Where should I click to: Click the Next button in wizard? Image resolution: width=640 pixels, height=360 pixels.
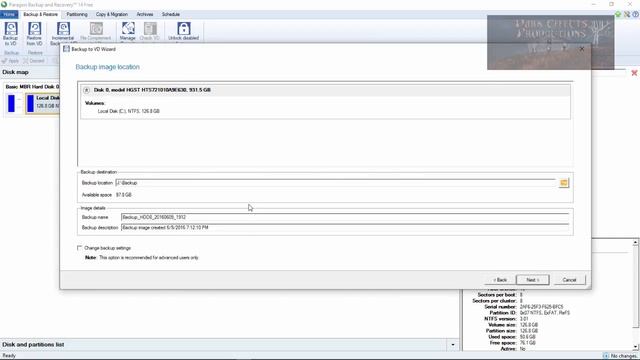(533, 280)
